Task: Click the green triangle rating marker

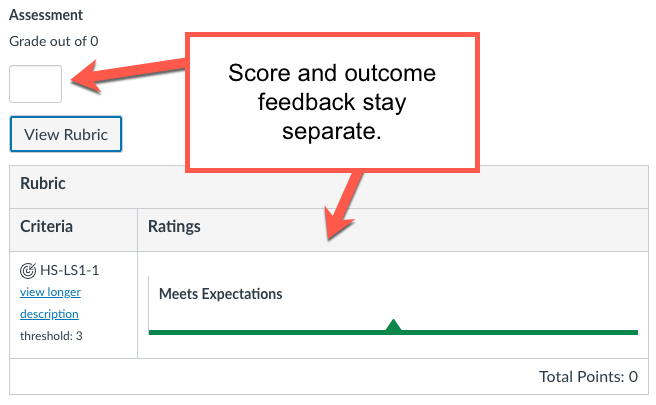Action: coord(394,325)
